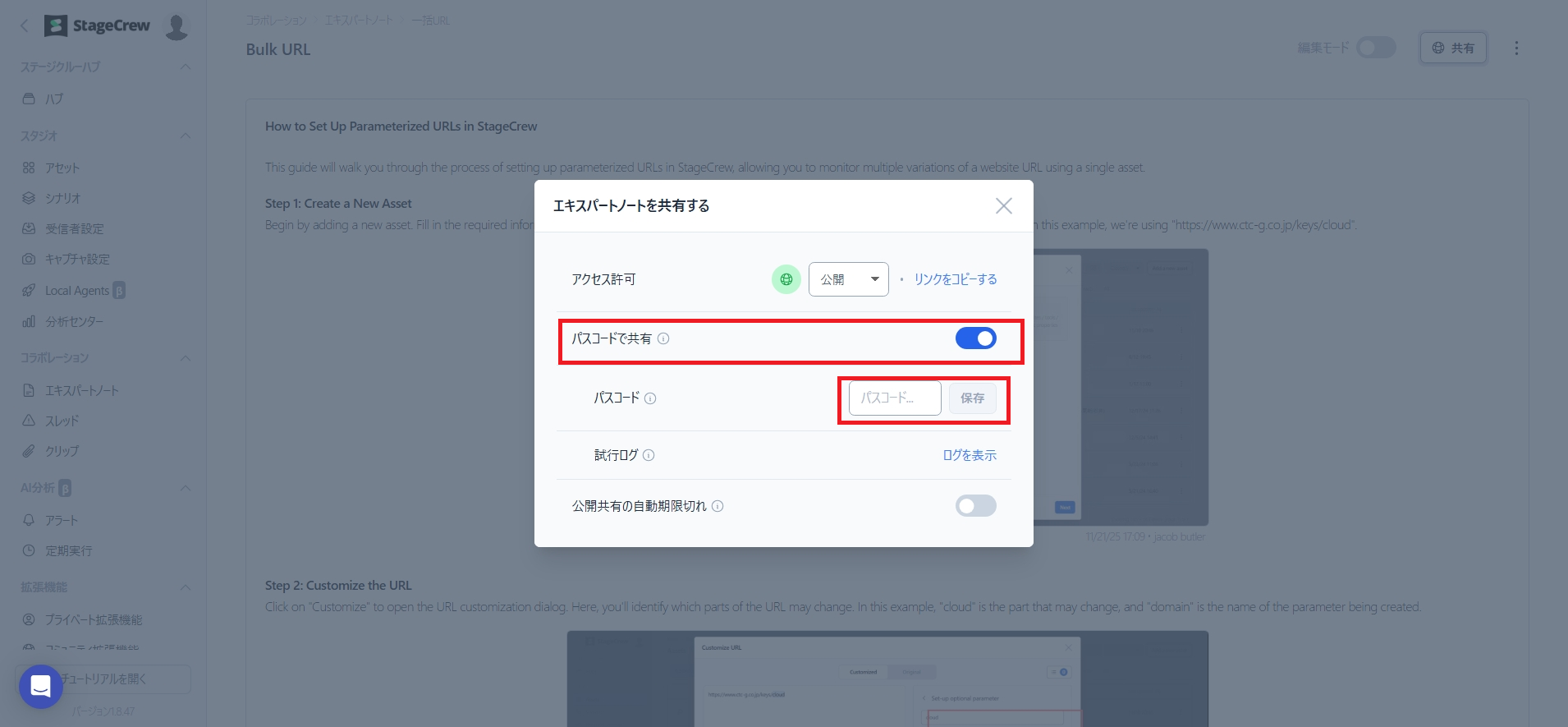Viewport: 1568px width, 727px height.
Task: Click the 保存 button for passcode
Action: [972, 398]
